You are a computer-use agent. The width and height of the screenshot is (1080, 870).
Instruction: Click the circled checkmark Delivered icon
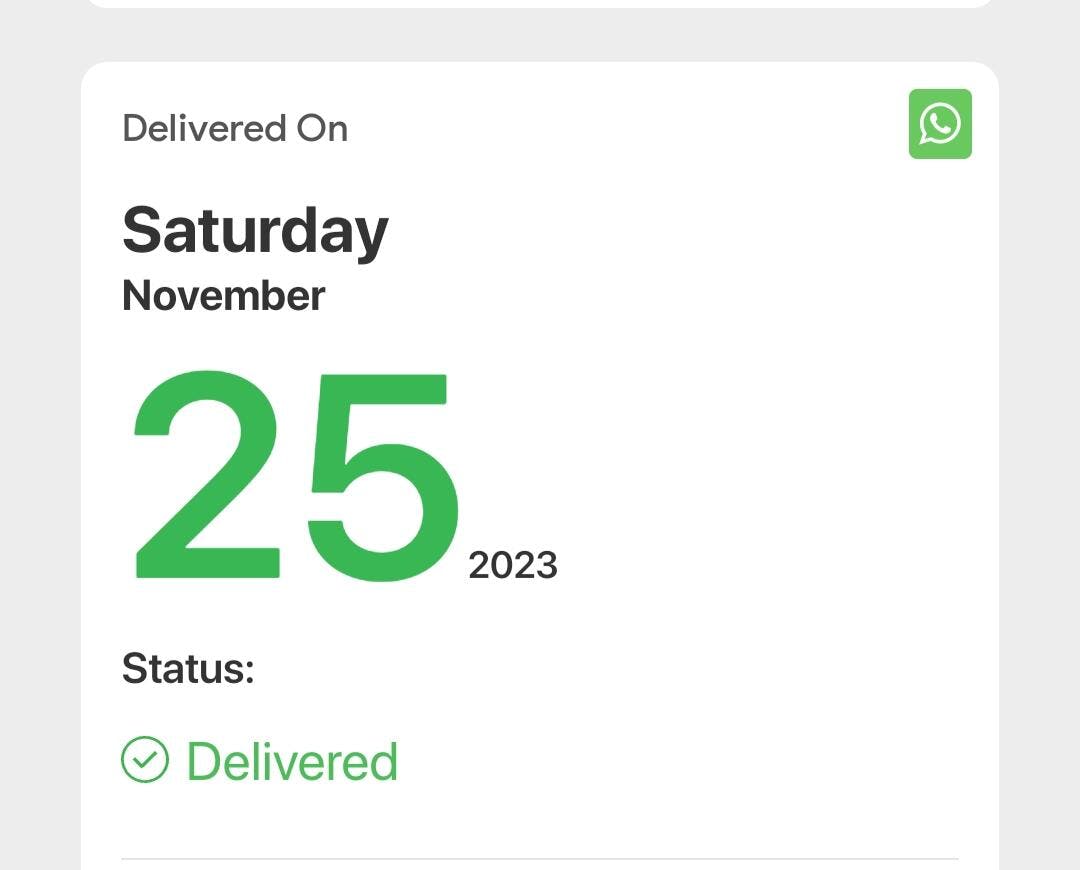click(x=145, y=760)
